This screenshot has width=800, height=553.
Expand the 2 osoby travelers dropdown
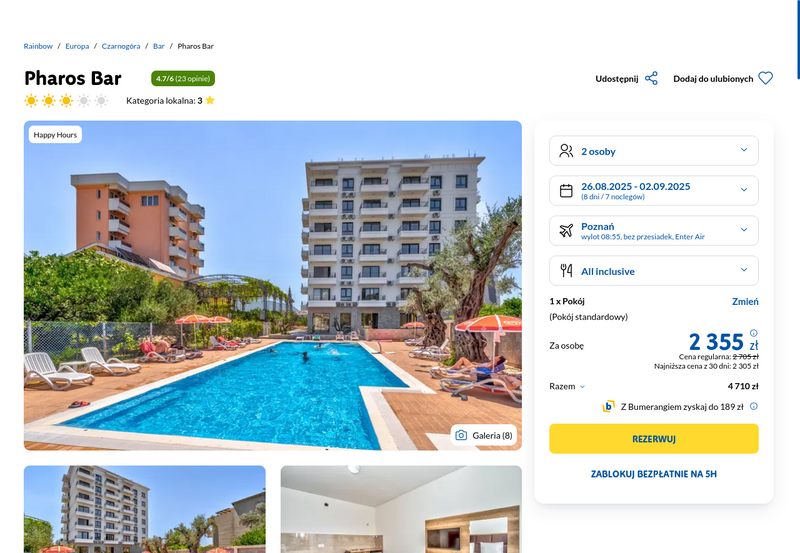click(x=654, y=151)
